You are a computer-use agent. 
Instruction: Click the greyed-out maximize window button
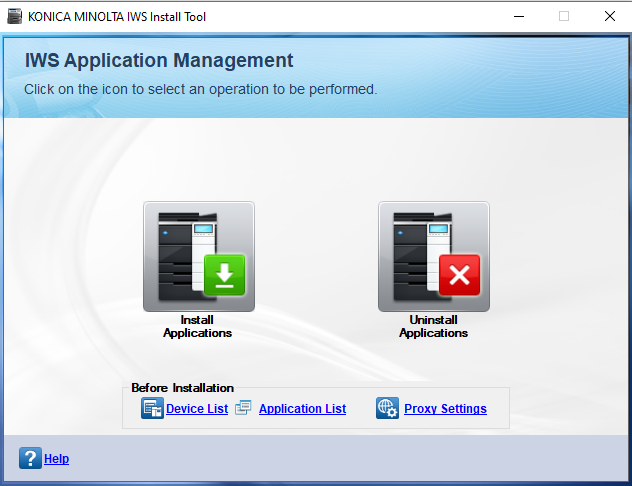[x=564, y=16]
